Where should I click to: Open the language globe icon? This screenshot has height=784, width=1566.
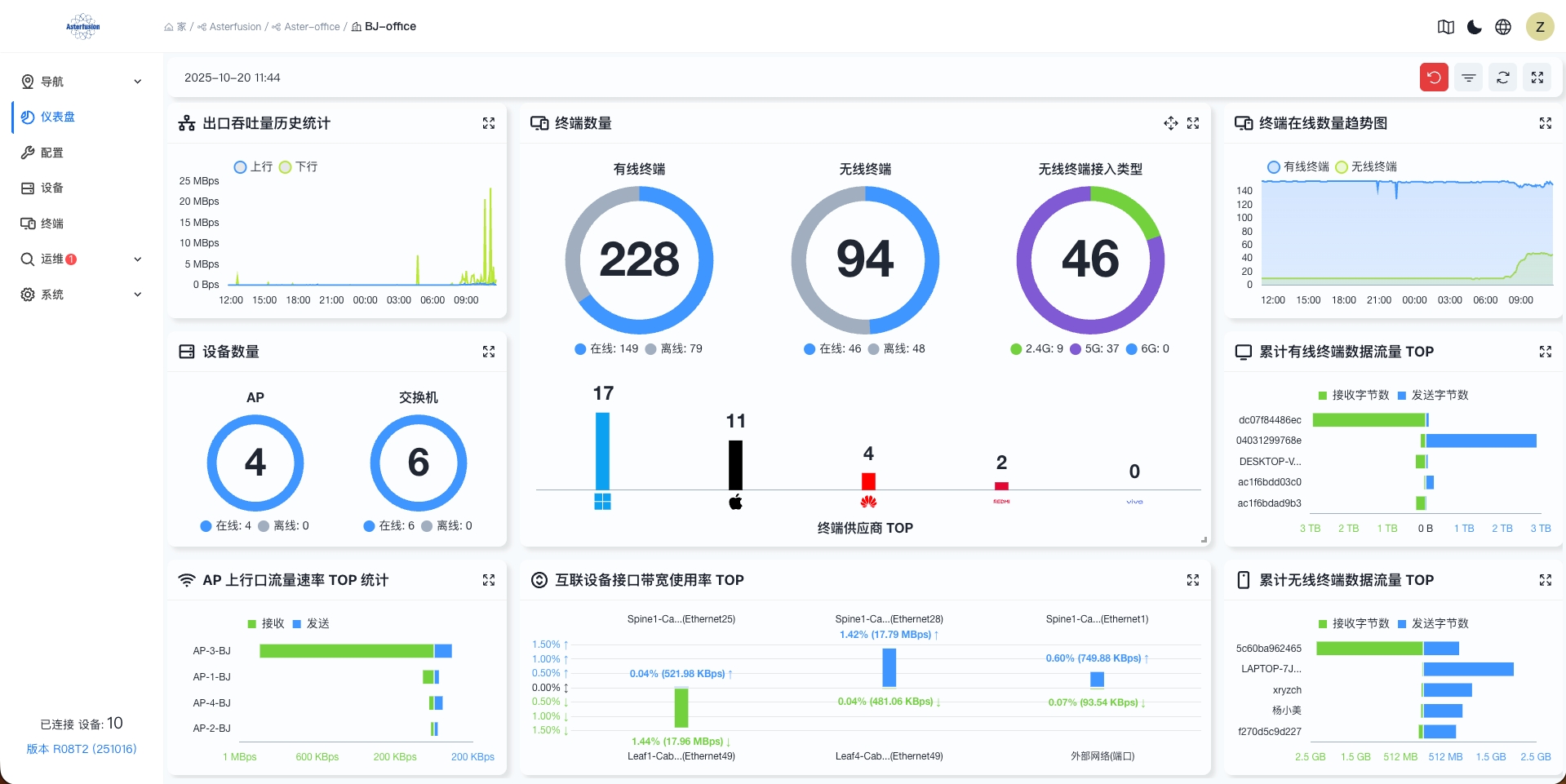[1502, 27]
